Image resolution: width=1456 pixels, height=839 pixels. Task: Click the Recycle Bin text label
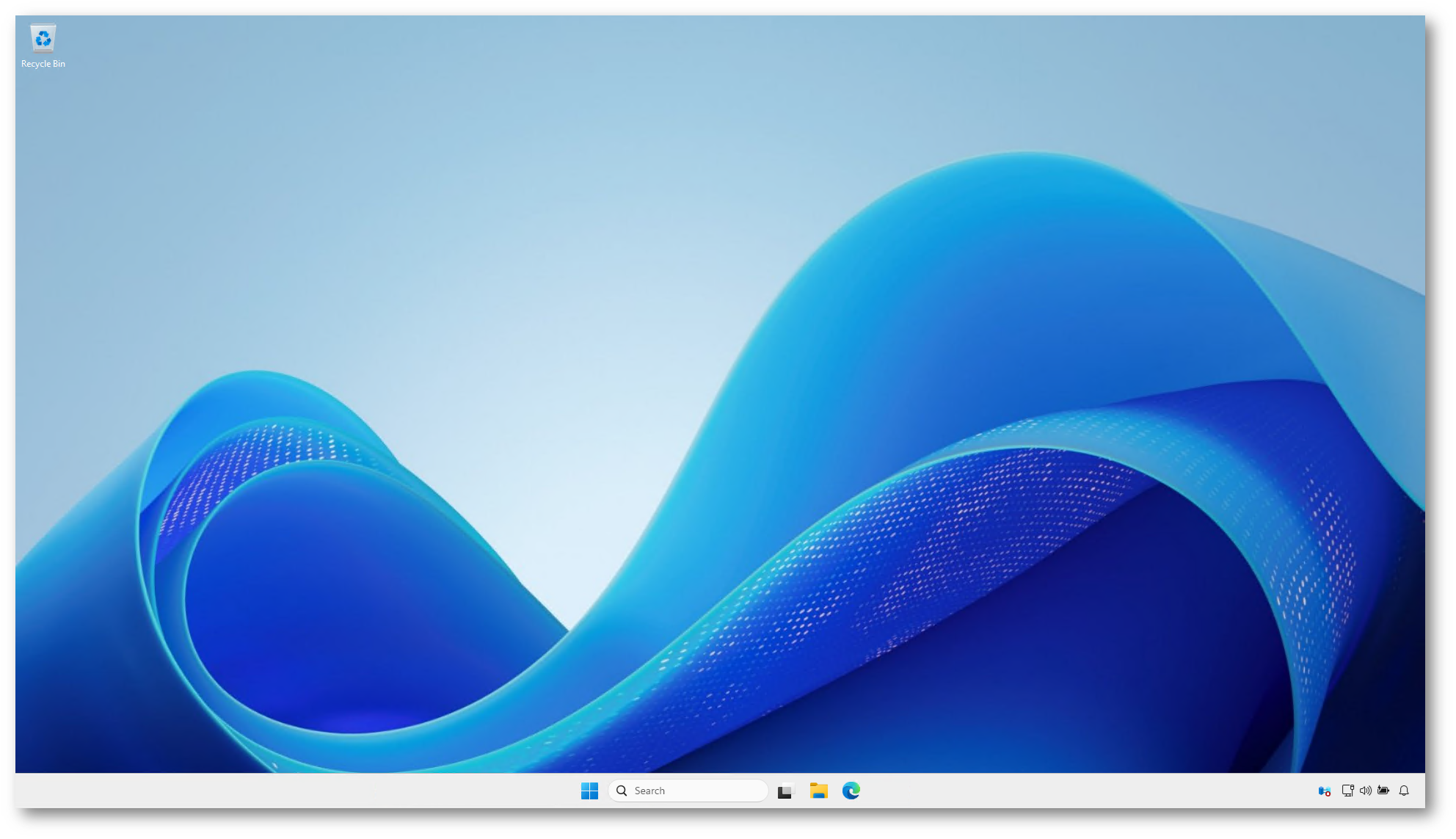[x=43, y=64]
